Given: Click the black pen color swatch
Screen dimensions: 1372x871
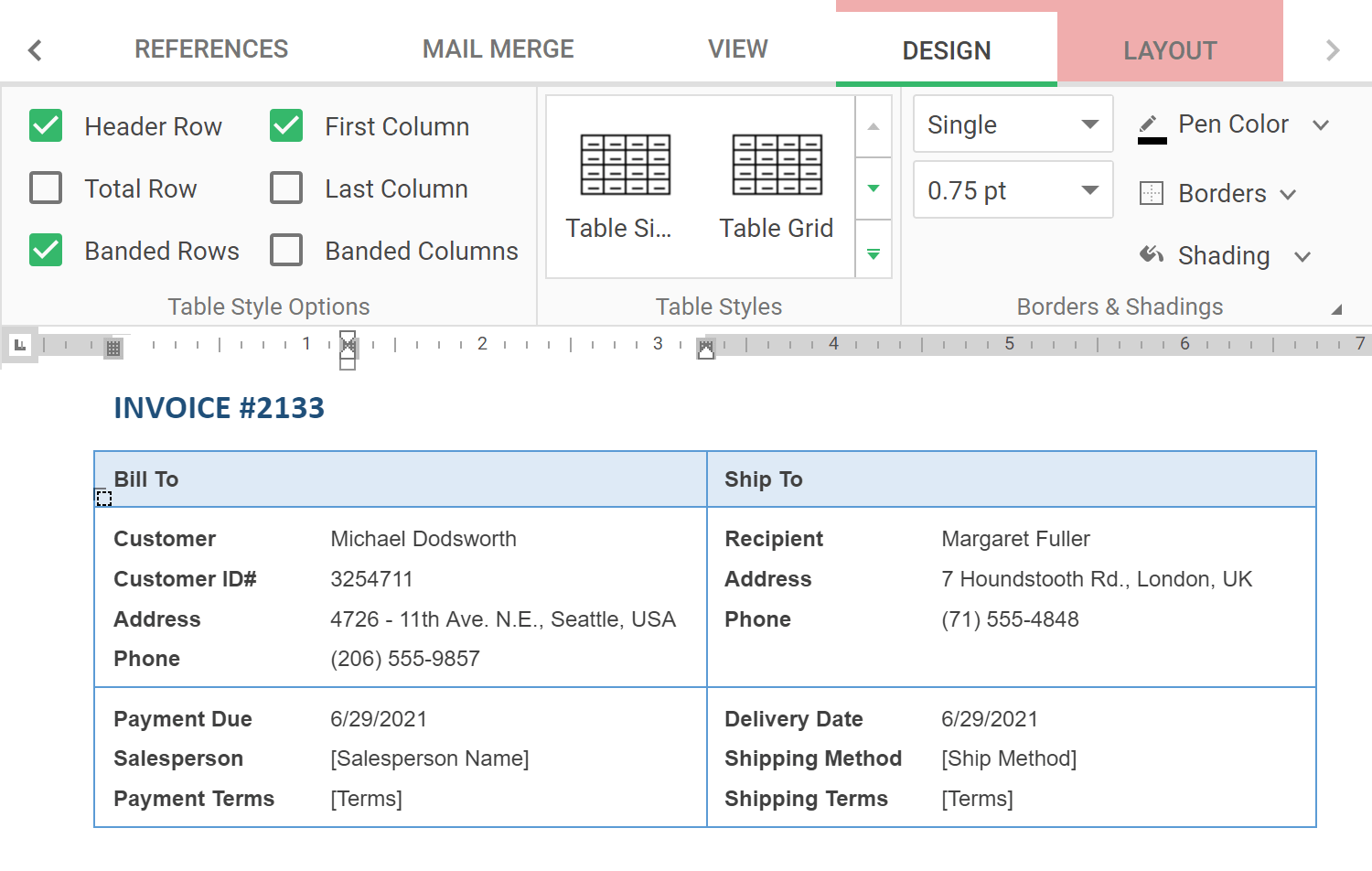Looking at the screenshot, I should pyautogui.click(x=1152, y=139).
